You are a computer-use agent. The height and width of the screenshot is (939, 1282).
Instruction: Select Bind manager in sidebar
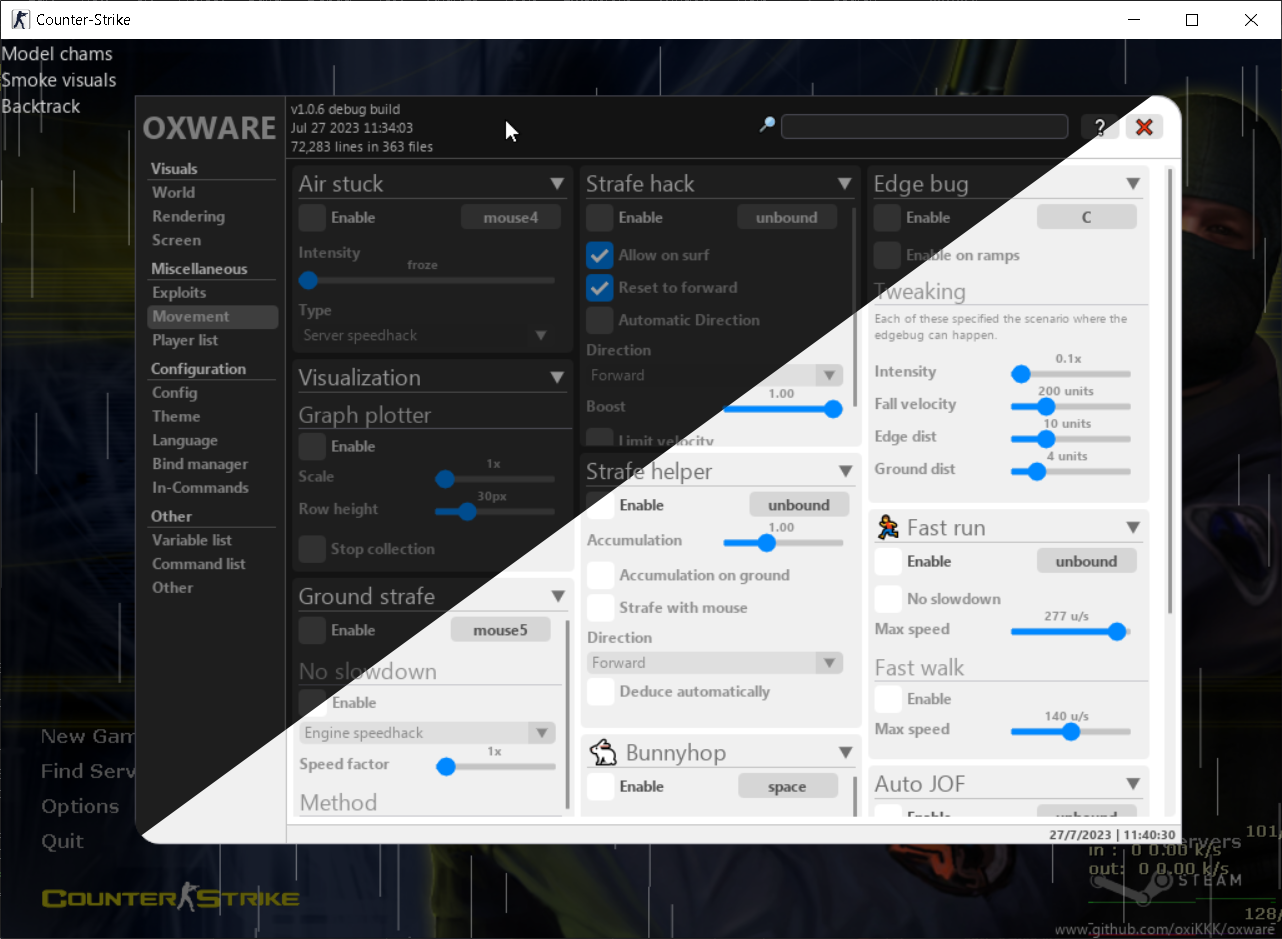click(200, 464)
